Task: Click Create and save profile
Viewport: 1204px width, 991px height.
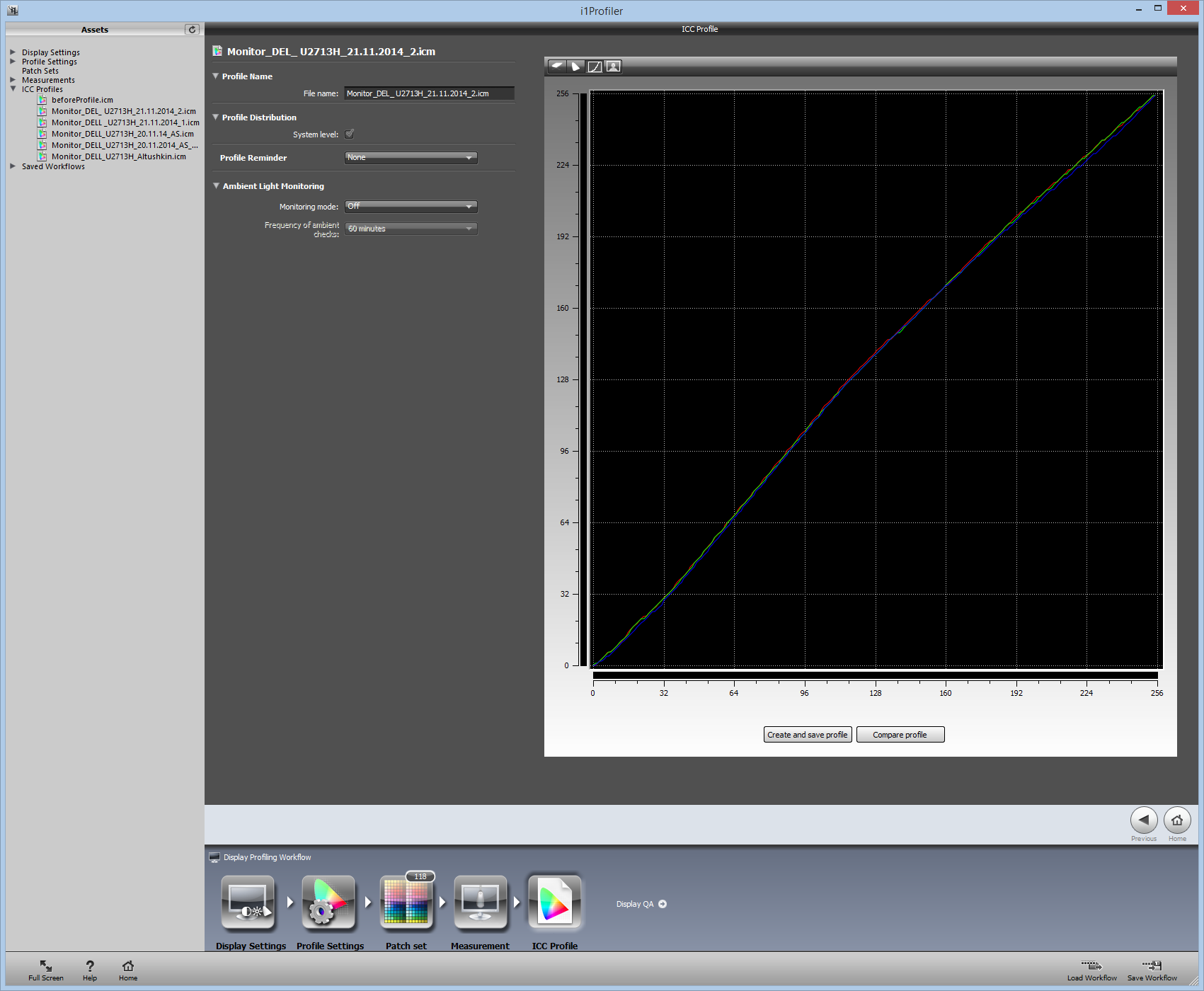Action: (808, 735)
